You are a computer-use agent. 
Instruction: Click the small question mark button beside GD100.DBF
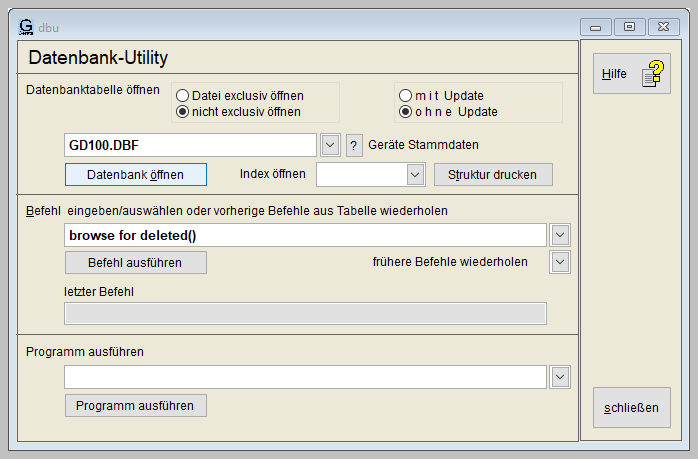coord(354,146)
